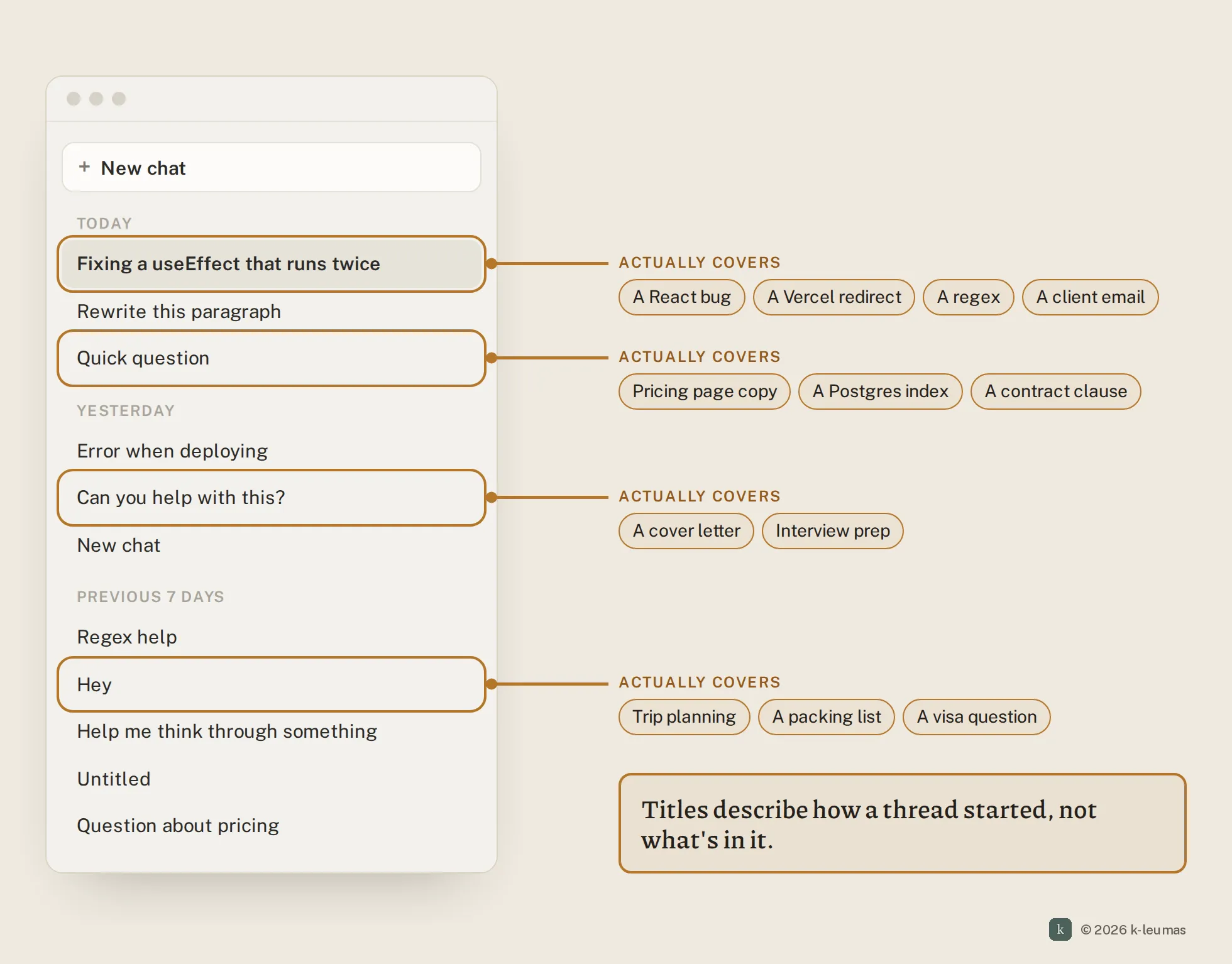Open the 'Untitled' chat
The height and width of the screenshot is (964, 1232).
coord(272,779)
